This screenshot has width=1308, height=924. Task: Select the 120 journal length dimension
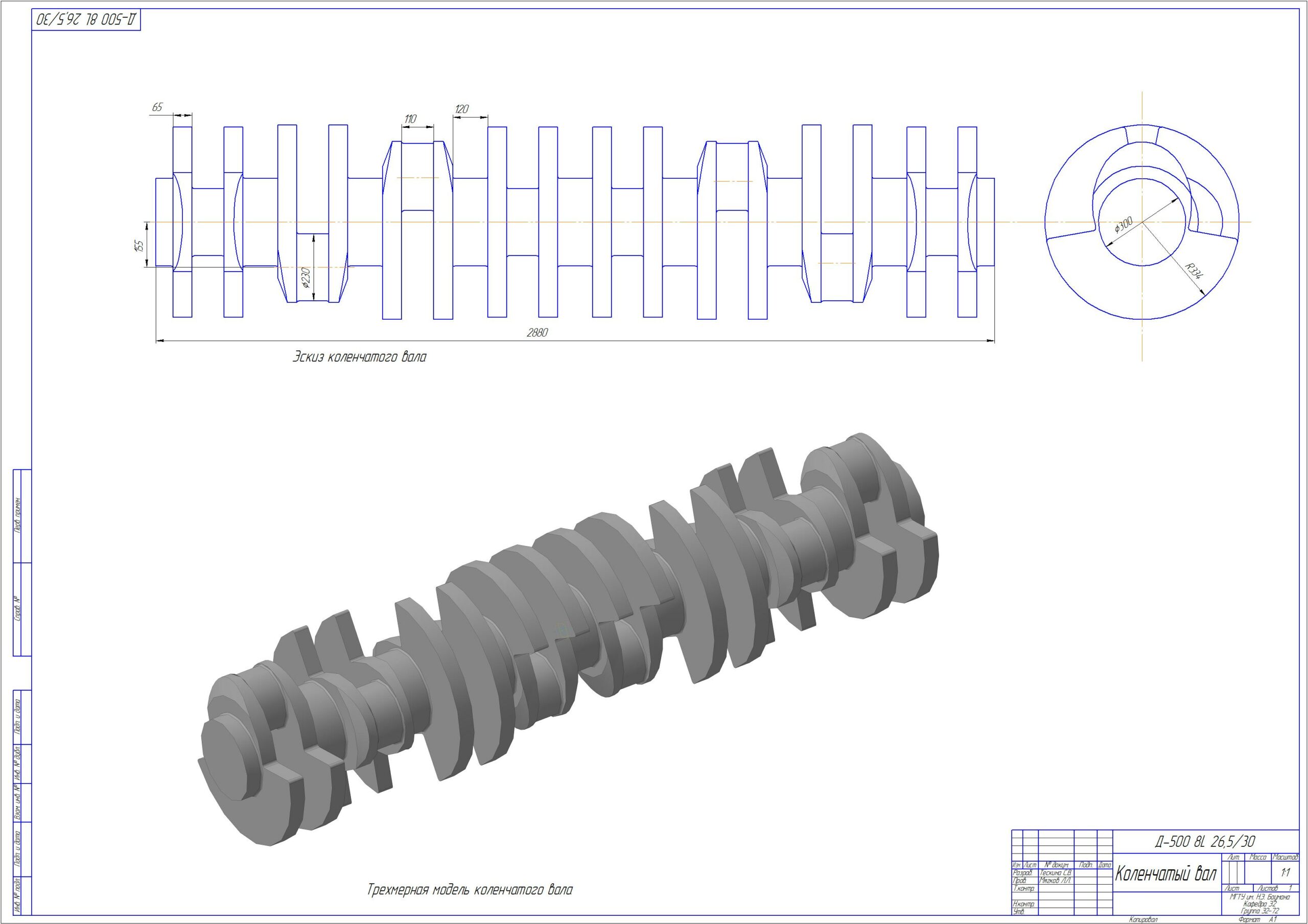(462, 109)
